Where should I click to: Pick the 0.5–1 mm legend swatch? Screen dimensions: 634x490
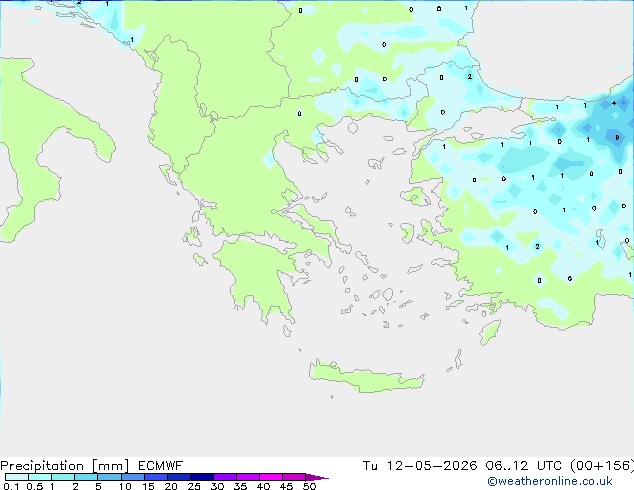40,477
